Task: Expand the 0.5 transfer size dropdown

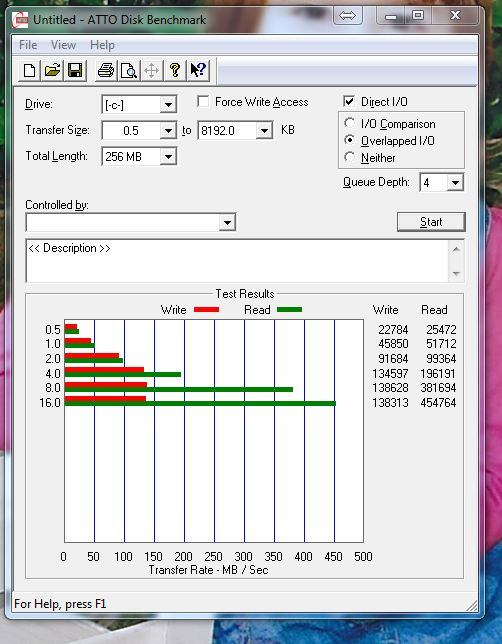Action: (168, 131)
